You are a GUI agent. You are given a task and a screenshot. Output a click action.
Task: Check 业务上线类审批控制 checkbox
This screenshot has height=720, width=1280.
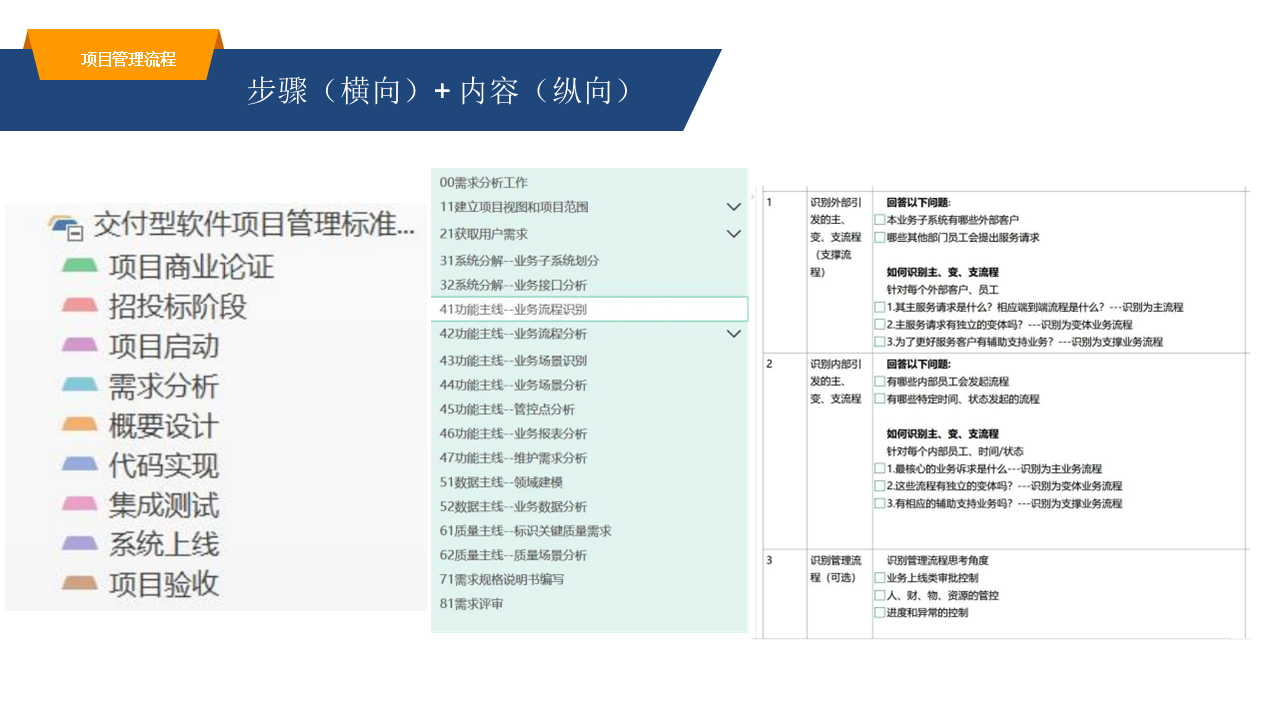879,578
